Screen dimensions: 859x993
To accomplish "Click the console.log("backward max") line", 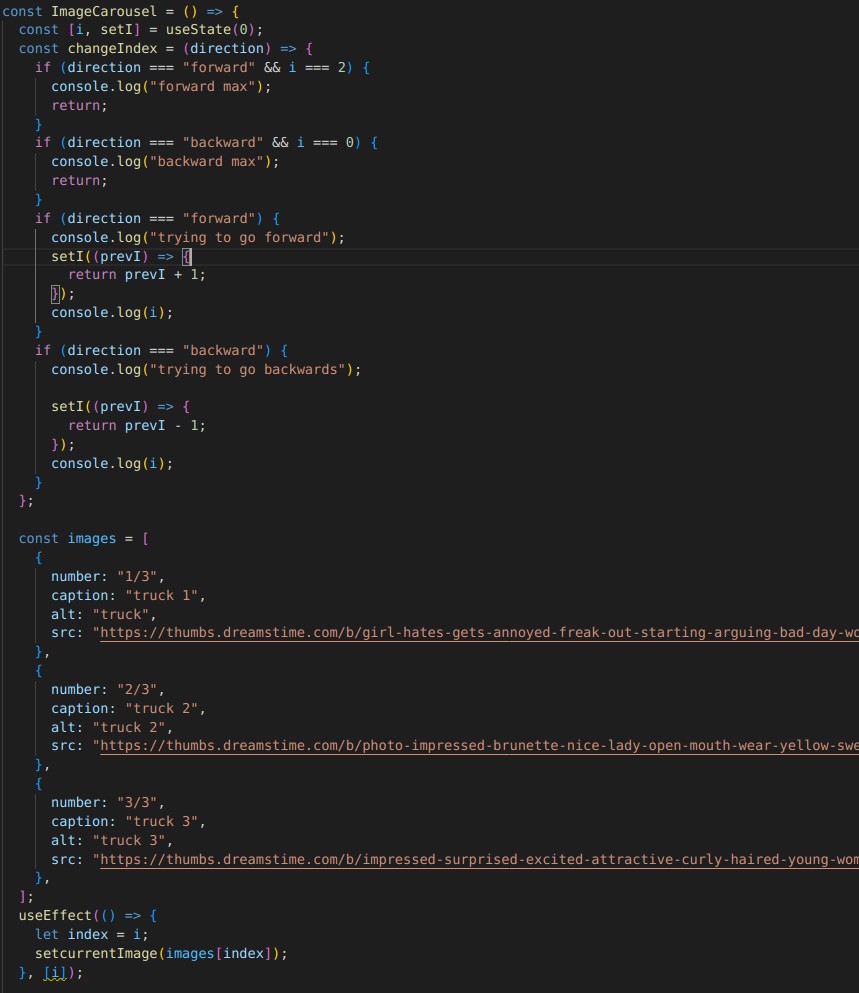I will click(165, 161).
